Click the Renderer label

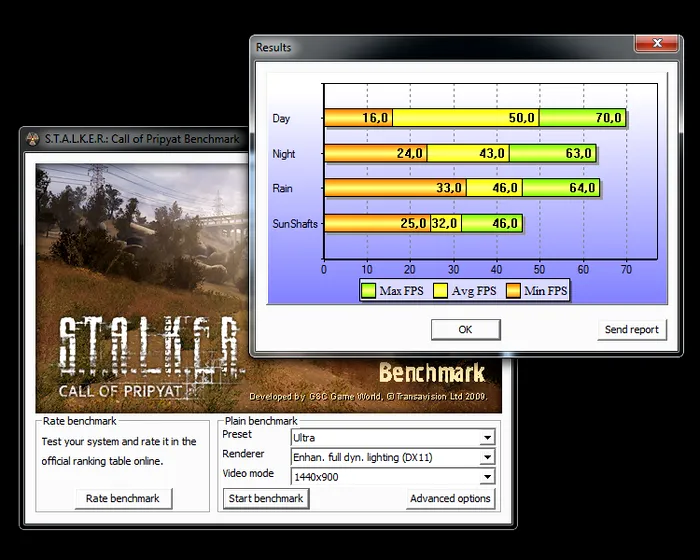click(243, 454)
